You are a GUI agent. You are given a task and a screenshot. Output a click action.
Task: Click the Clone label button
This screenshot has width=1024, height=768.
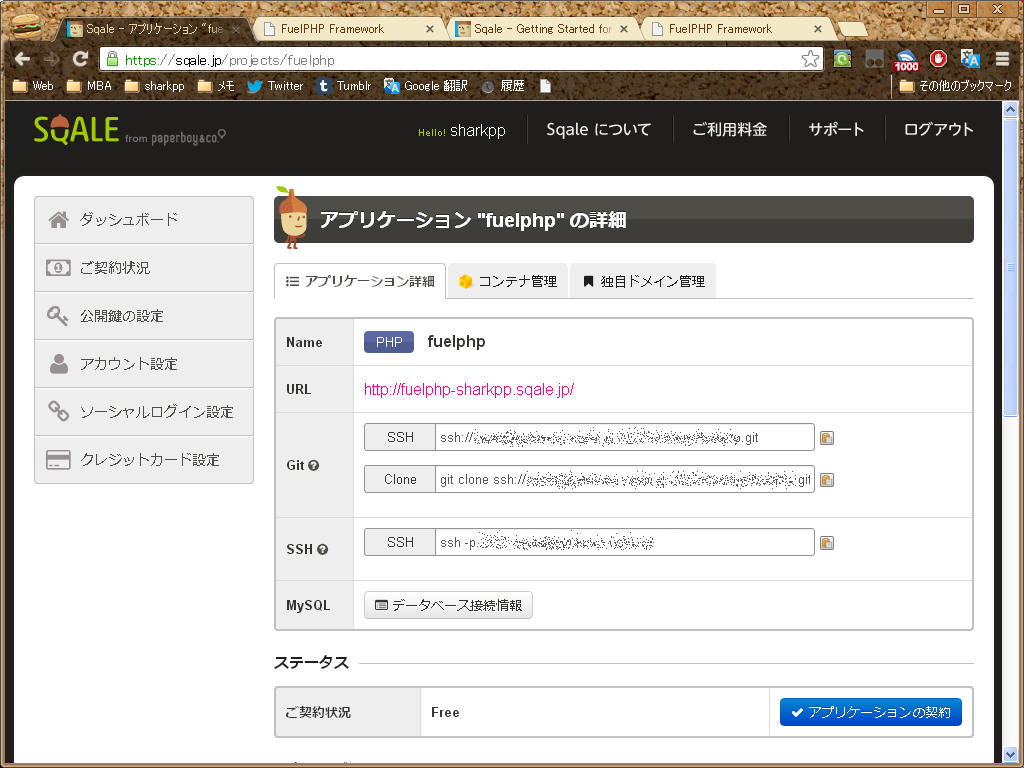click(400, 480)
